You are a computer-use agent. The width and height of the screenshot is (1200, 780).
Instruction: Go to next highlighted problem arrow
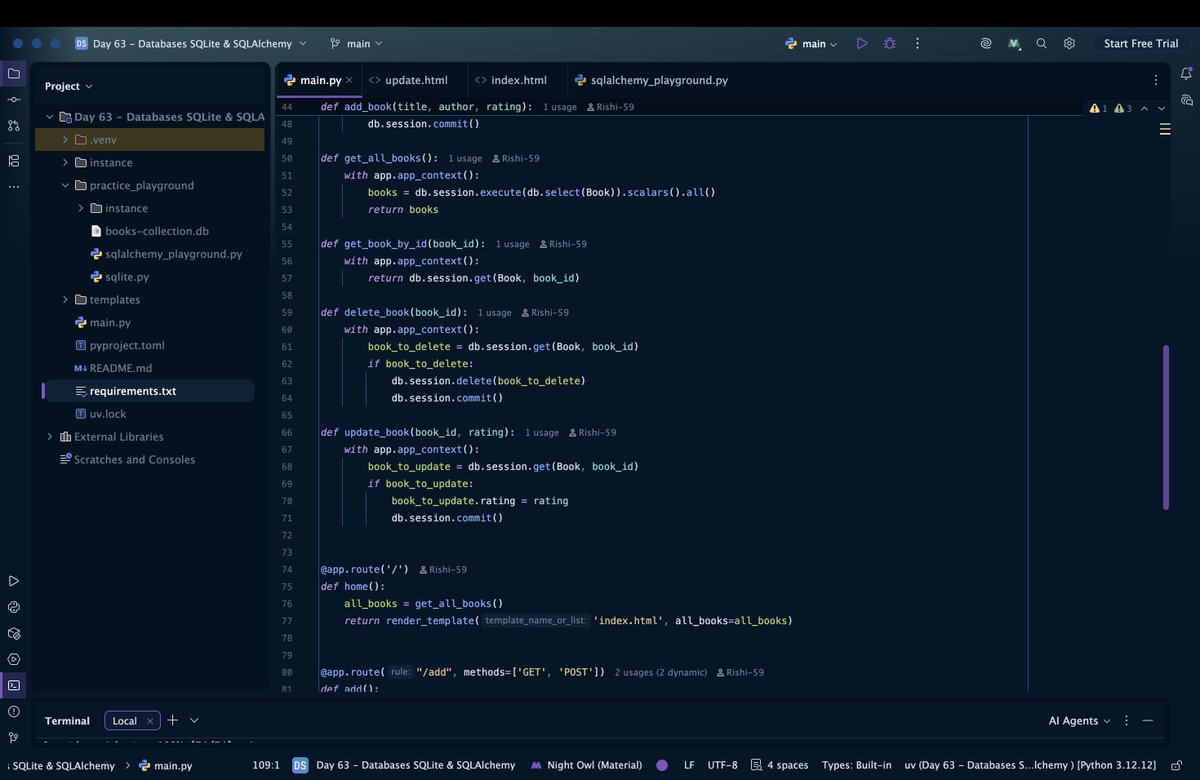coord(1161,108)
